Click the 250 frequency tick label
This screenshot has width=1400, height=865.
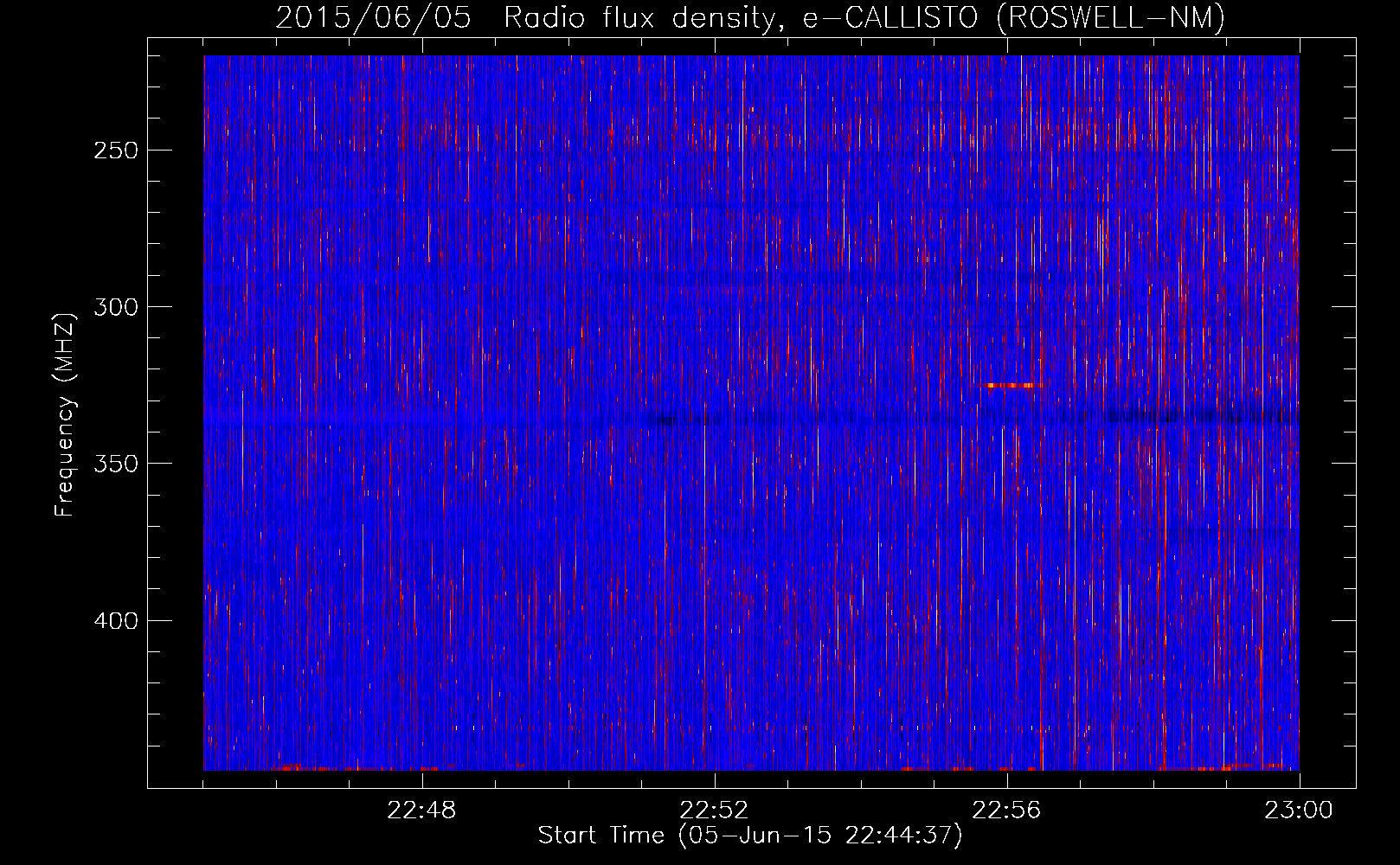pyautogui.click(x=116, y=151)
